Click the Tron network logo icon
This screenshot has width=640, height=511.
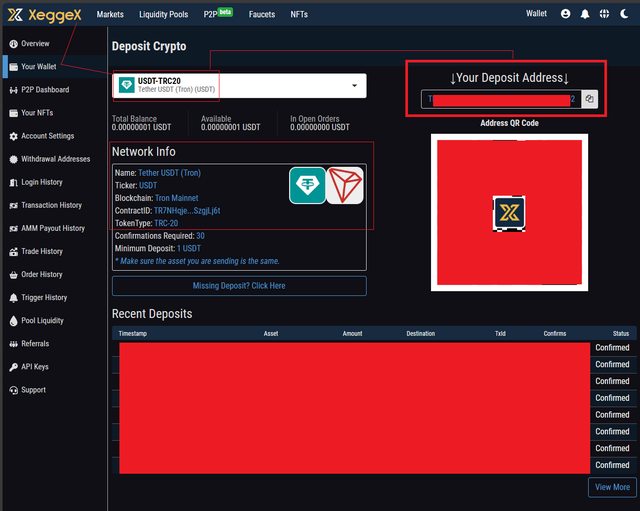[x=345, y=185]
